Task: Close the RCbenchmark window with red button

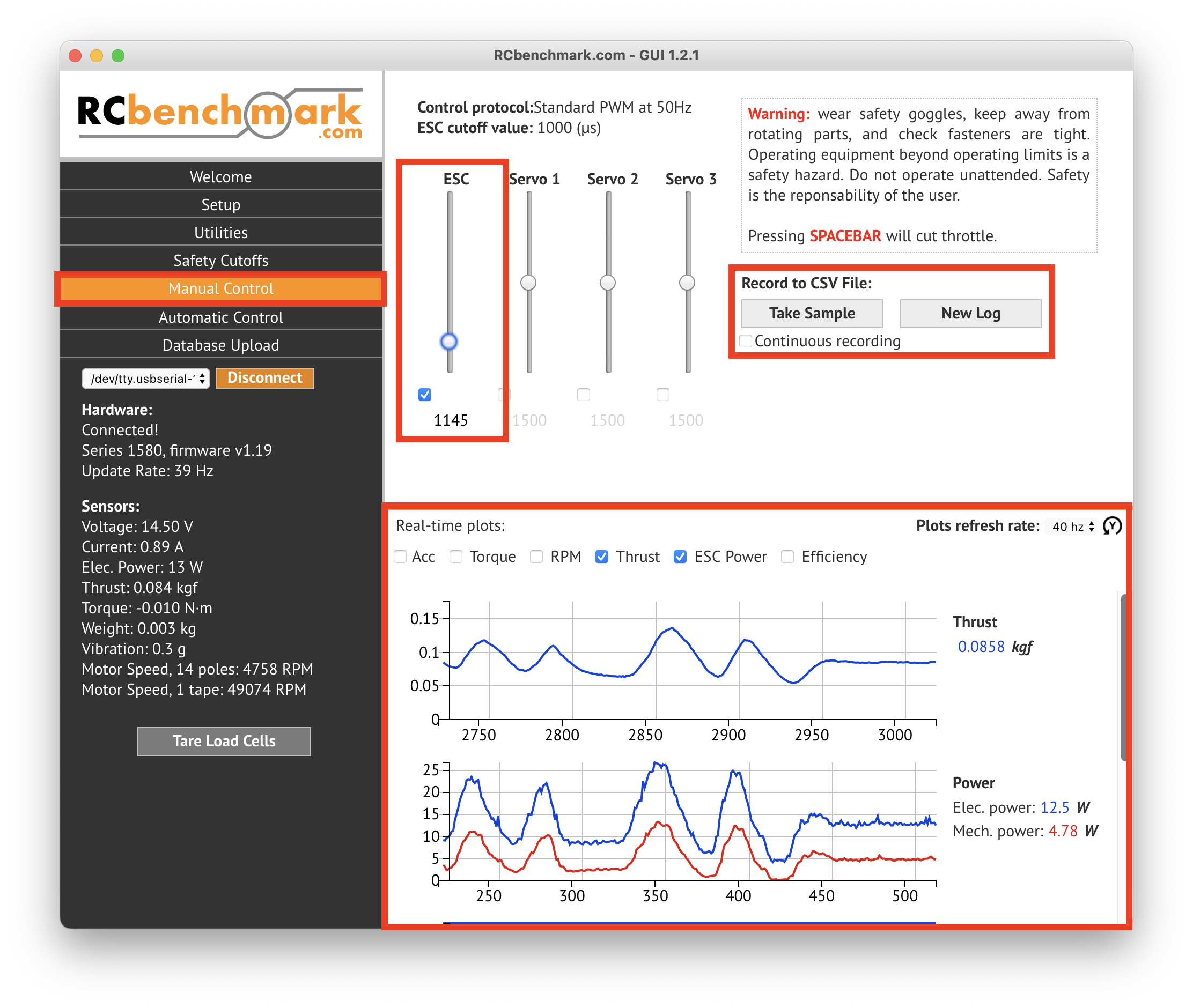Action: coord(75,55)
